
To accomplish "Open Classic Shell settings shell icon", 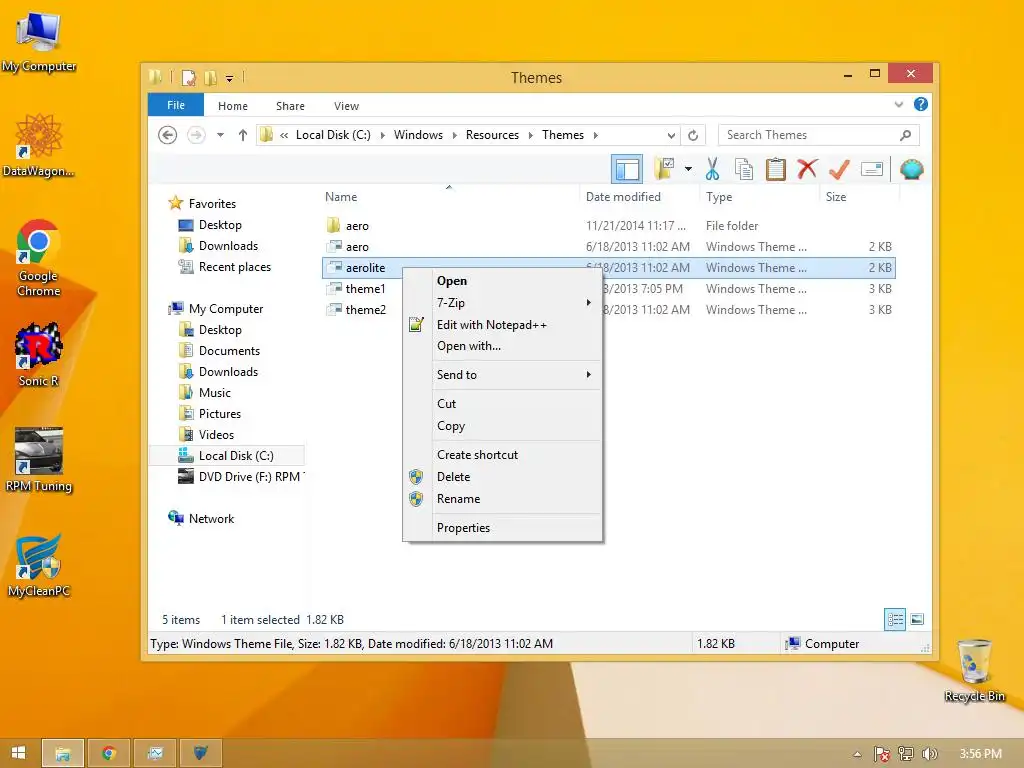I will [x=912, y=169].
